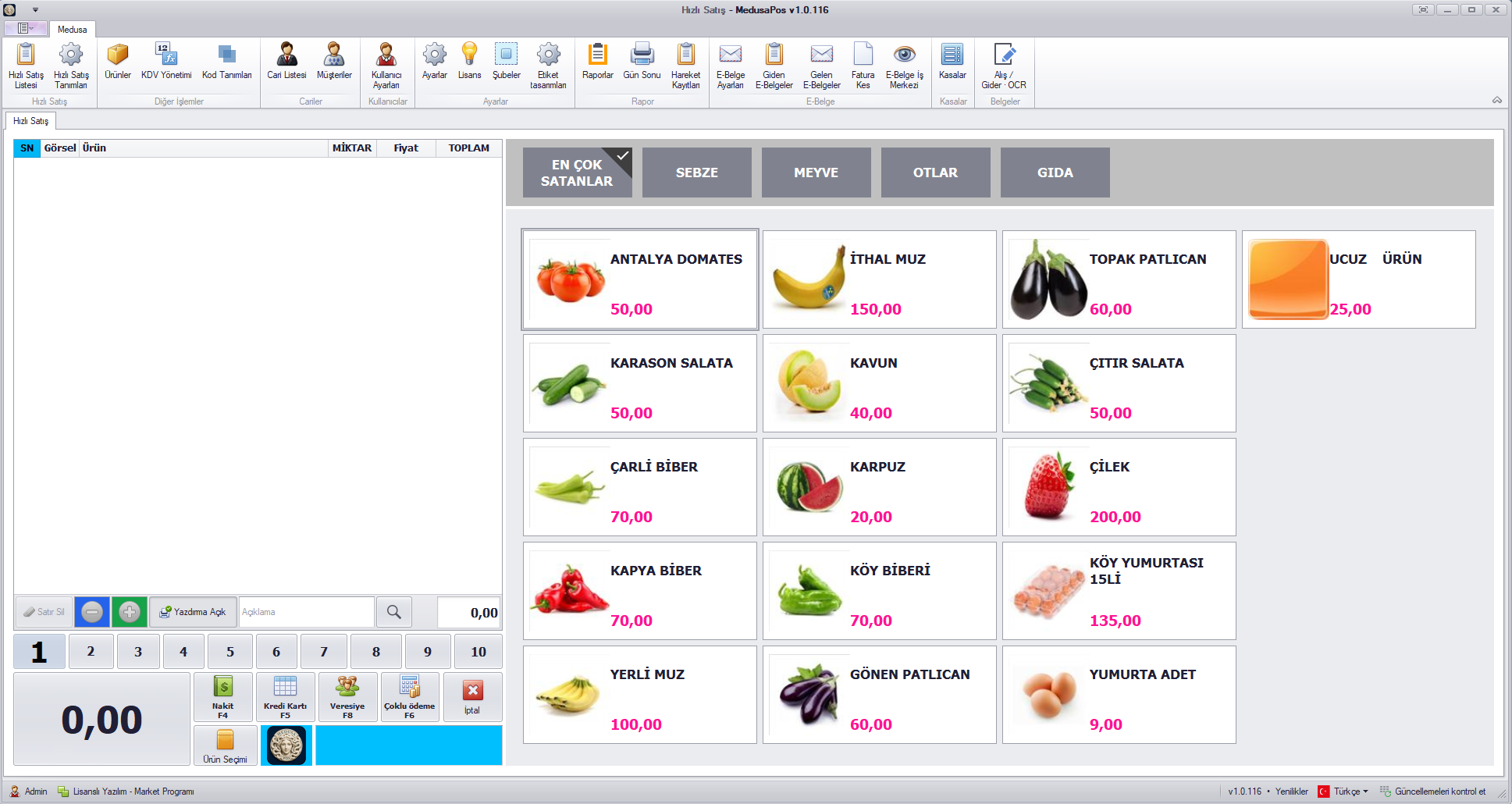Pay with Nakit F4 button

coord(223,697)
